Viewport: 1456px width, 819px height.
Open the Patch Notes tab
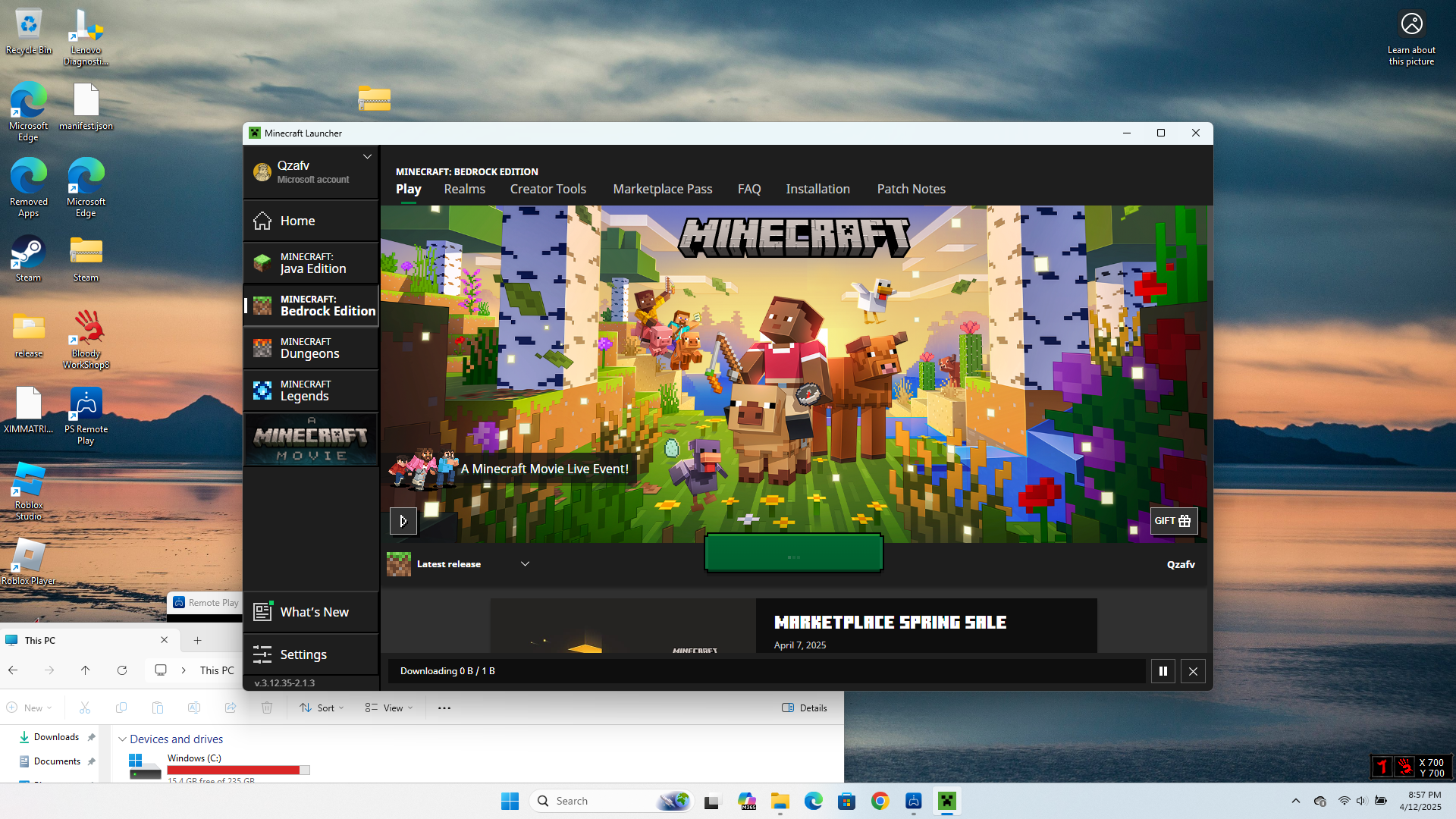pyautogui.click(x=911, y=189)
